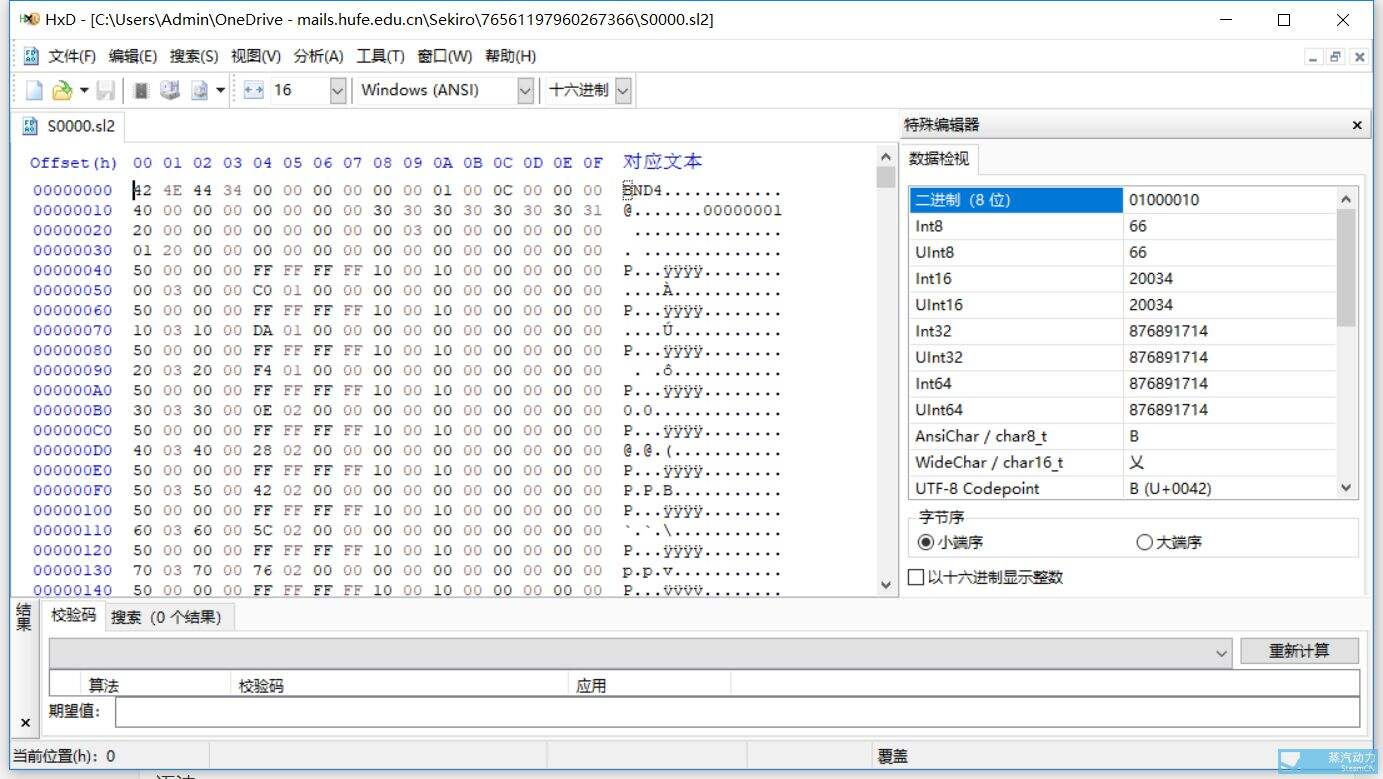1383x779 pixels.
Task: Open the bytes per row dropdown showing 16
Action: pos(337,90)
